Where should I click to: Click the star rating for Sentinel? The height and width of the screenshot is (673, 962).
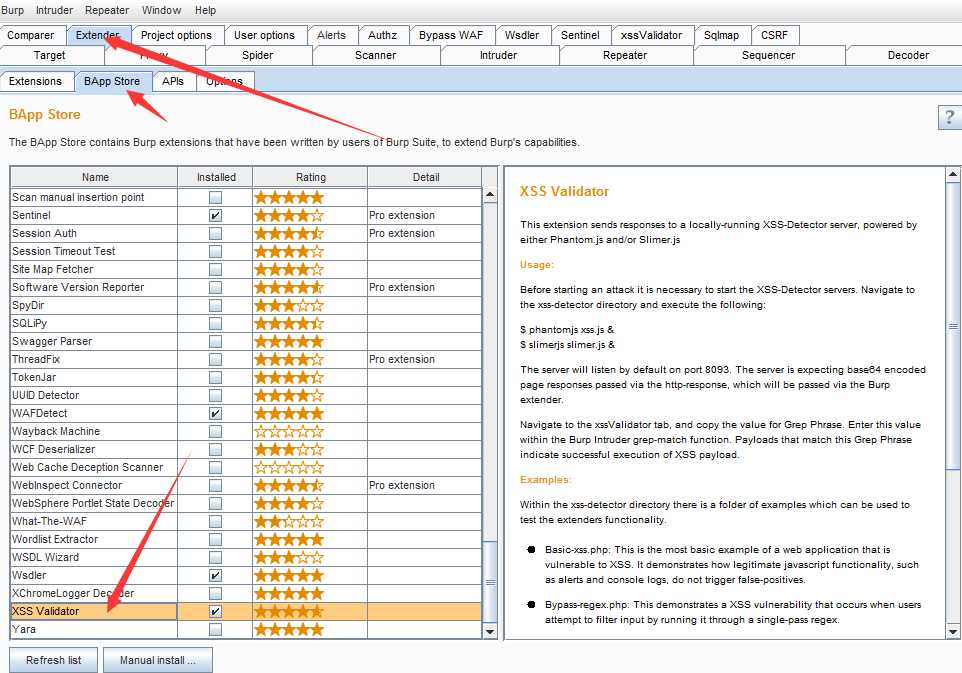(x=289, y=215)
